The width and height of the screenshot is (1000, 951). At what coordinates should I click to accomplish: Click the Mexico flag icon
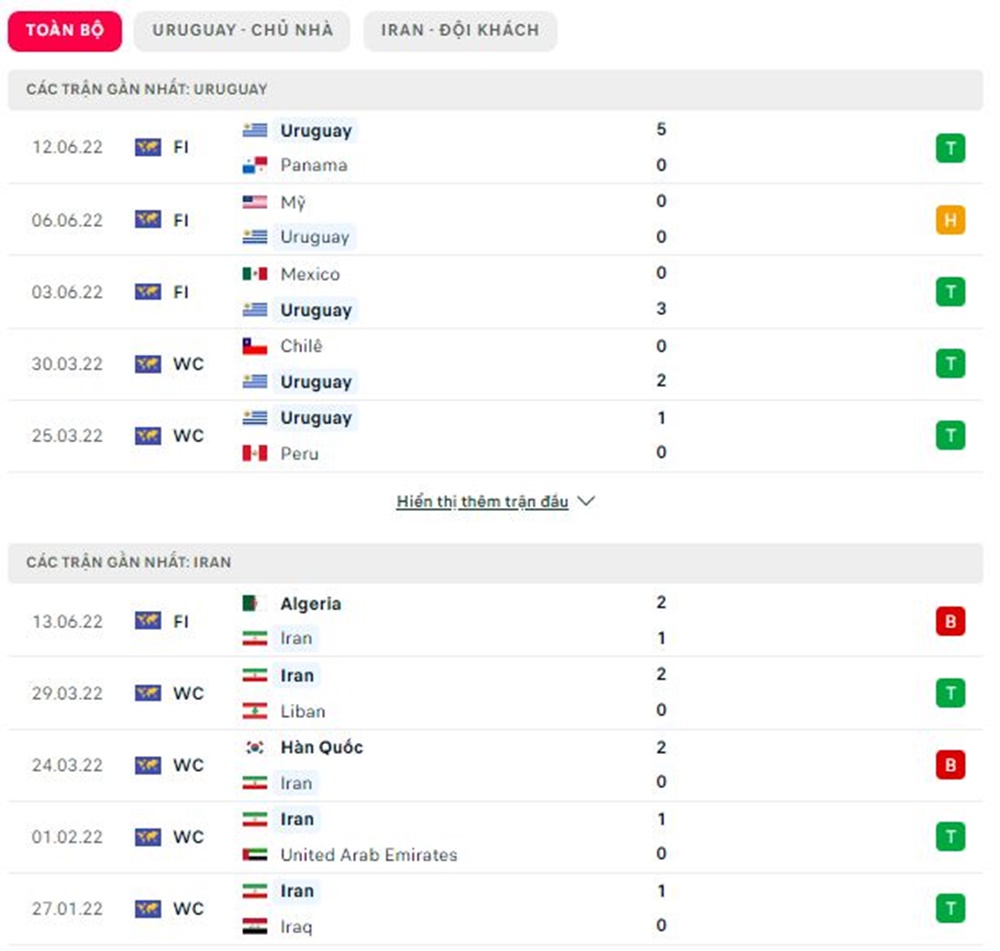(255, 274)
